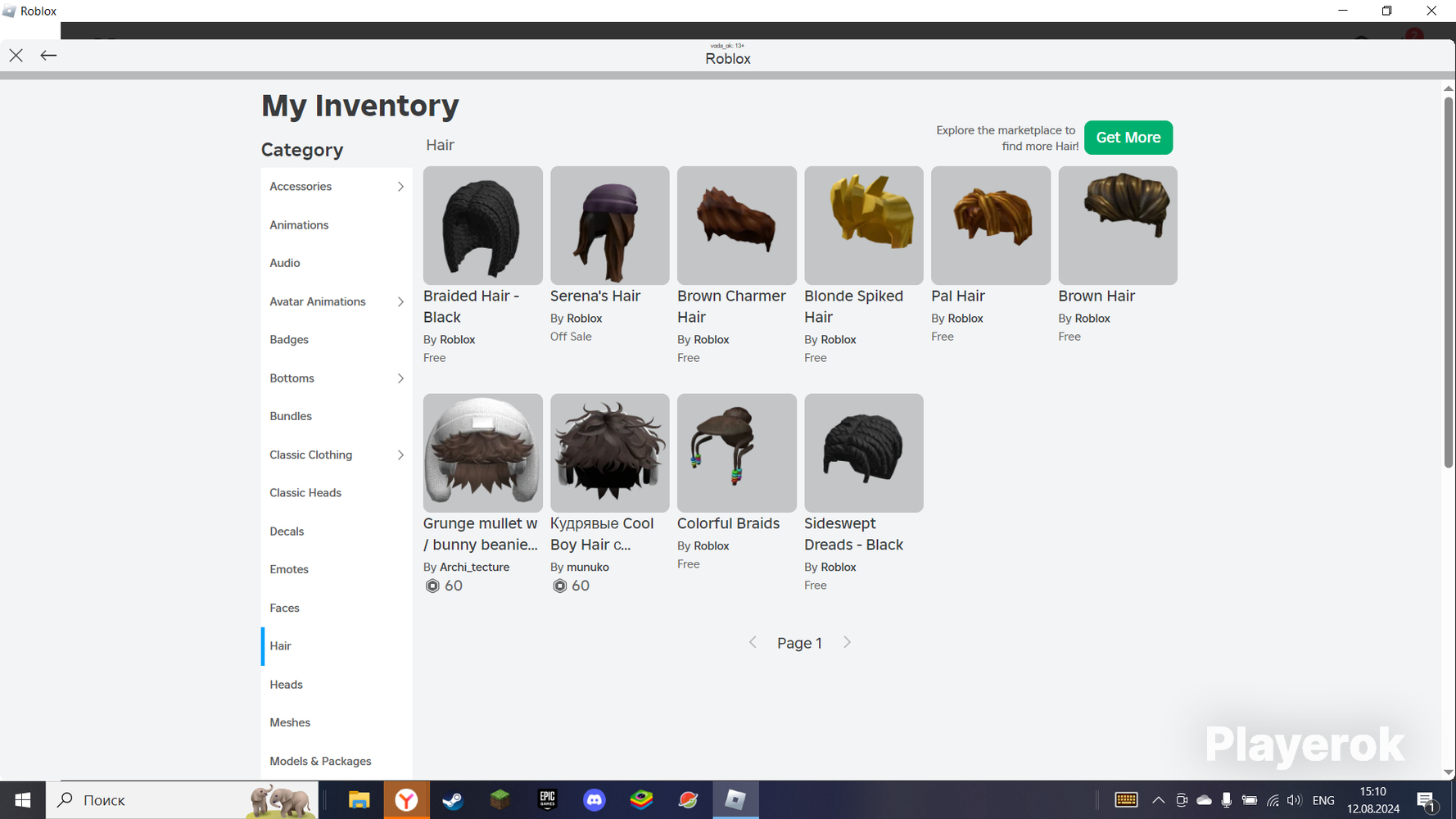
Task: Open the Pal Hair item link
Action: click(x=958, y=296)
